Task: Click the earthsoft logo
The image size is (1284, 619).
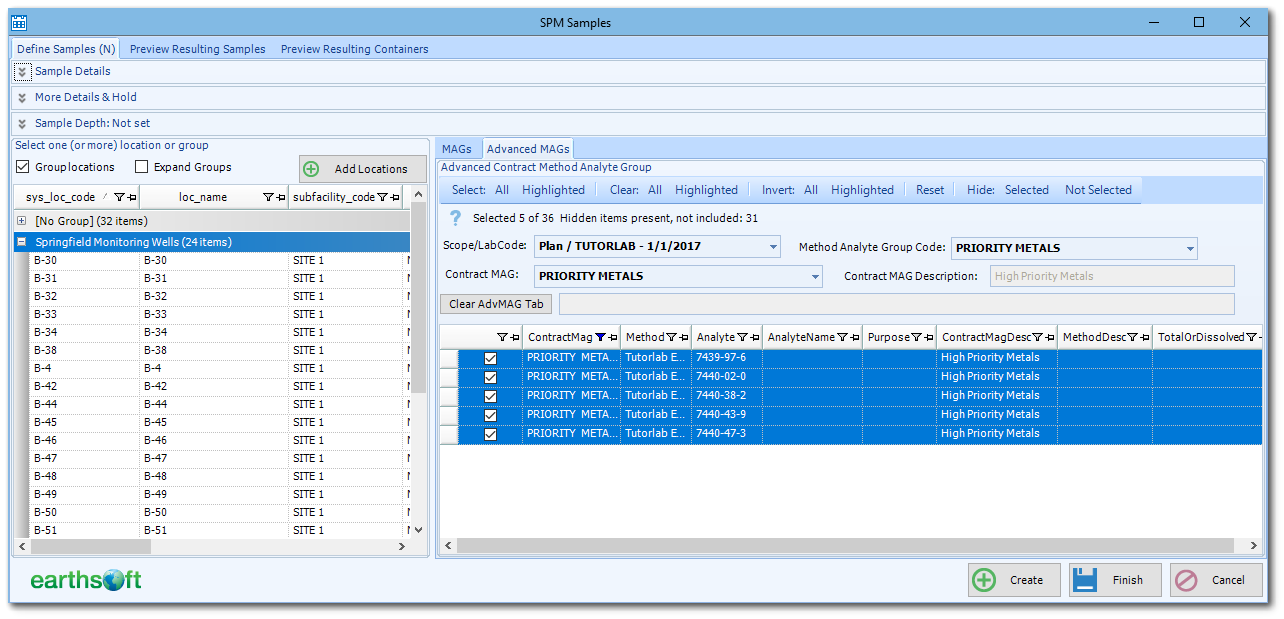Action: (x=85, y=580)
